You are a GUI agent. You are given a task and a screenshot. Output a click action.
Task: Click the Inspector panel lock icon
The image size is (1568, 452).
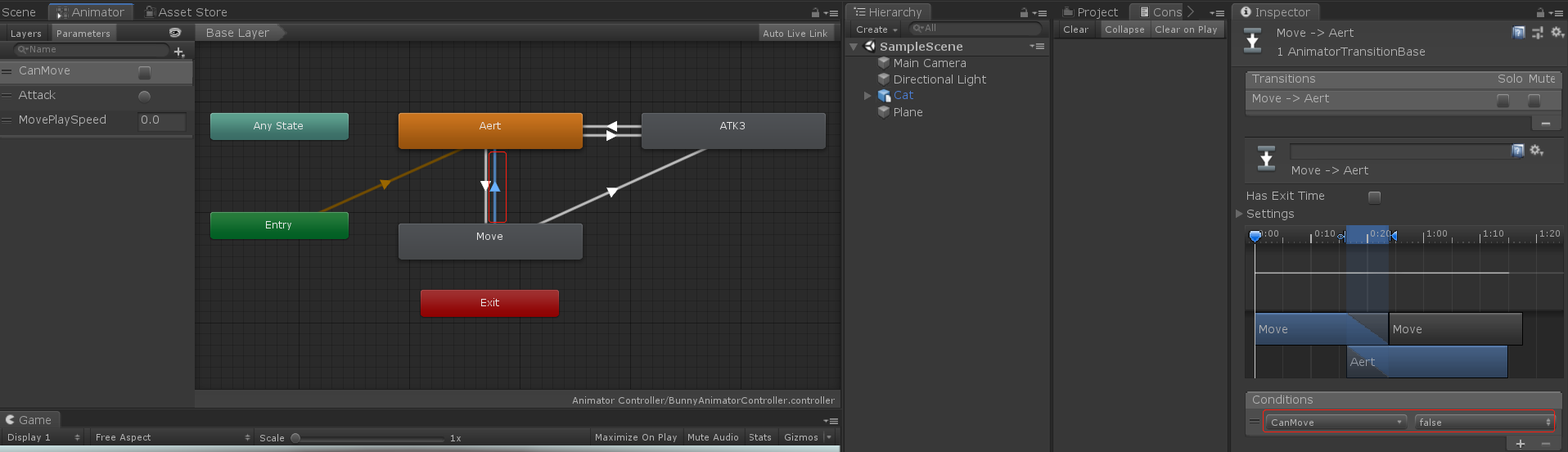click(1540, 13)
